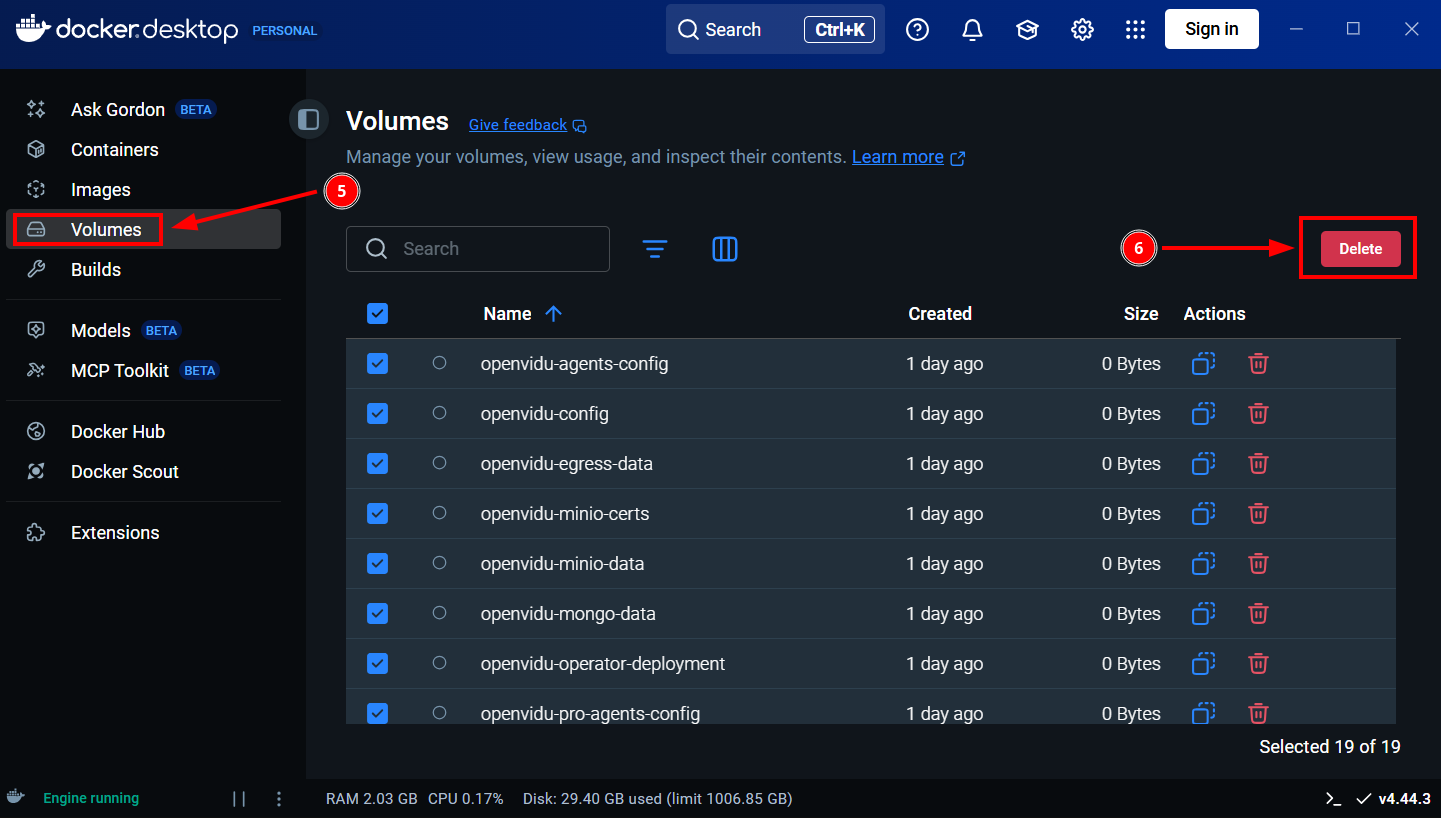This screenshot has width=1441, height=818.
Task: Open the terminal icon in status bar
Action: coord(1332,798)
